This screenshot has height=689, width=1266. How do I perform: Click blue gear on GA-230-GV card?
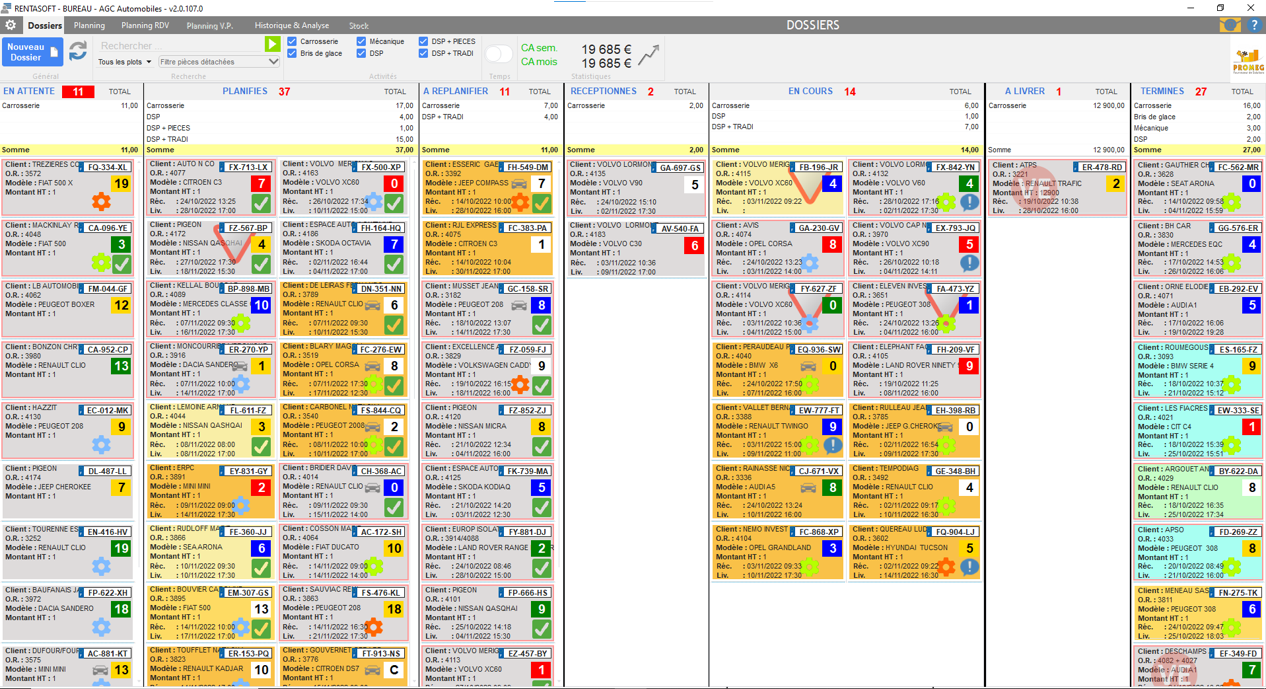[x=810, y=264]
